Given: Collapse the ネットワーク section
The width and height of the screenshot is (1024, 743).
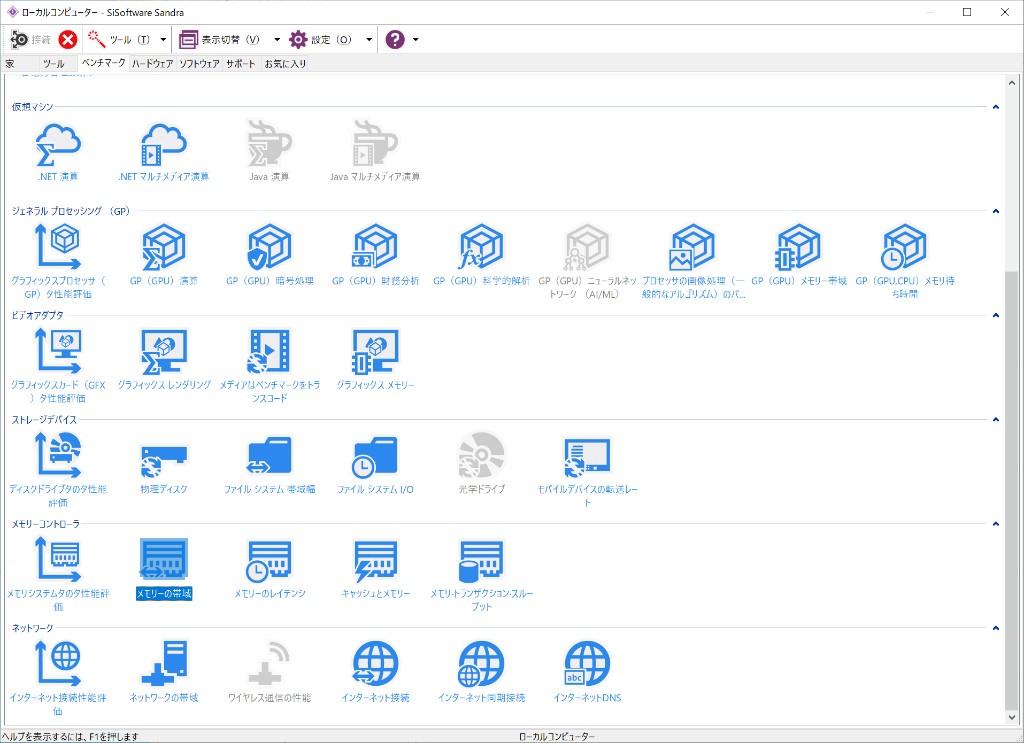Looking at the screenshot, I should (x=996, y=628).
